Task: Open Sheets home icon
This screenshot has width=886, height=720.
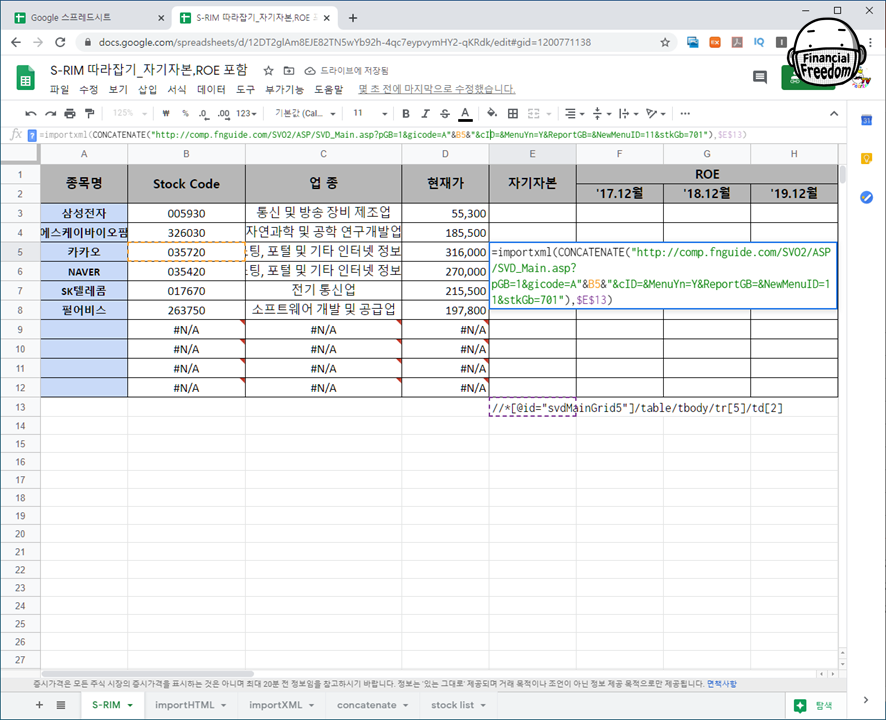Action: 25,78
